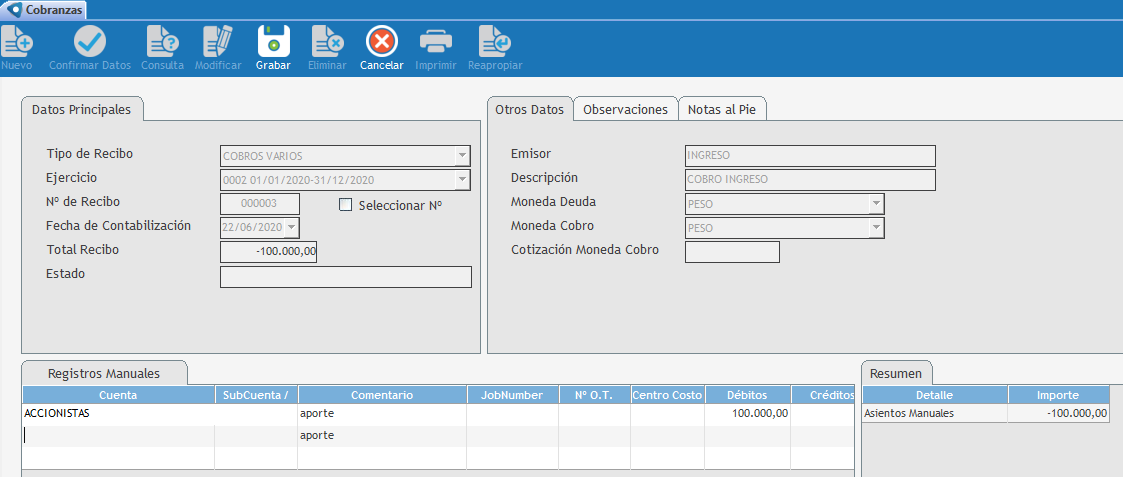The width and height of the screenshot is (1123, 477).
Task: Switch to the Notas al Pie tab
Action: (x=722, y=110)
